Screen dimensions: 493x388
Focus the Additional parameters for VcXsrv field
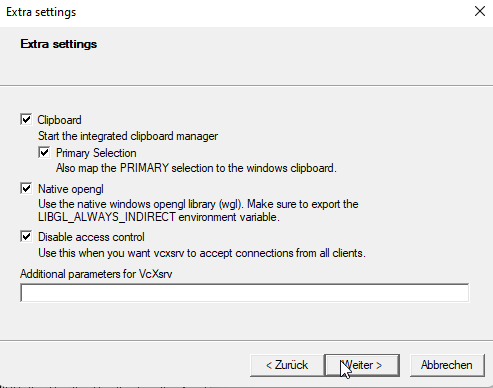(244, 293)
